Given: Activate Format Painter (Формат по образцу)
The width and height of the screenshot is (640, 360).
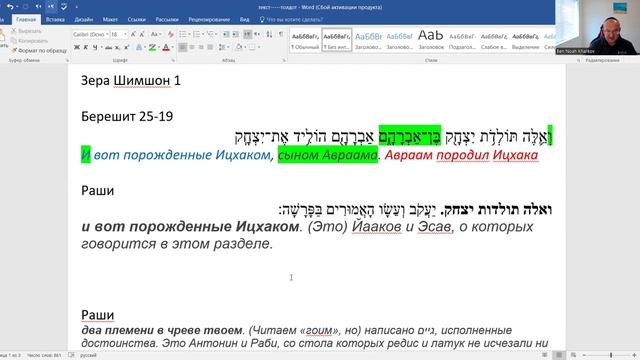Looking at the screenshot, I should (x=39, y=50).
